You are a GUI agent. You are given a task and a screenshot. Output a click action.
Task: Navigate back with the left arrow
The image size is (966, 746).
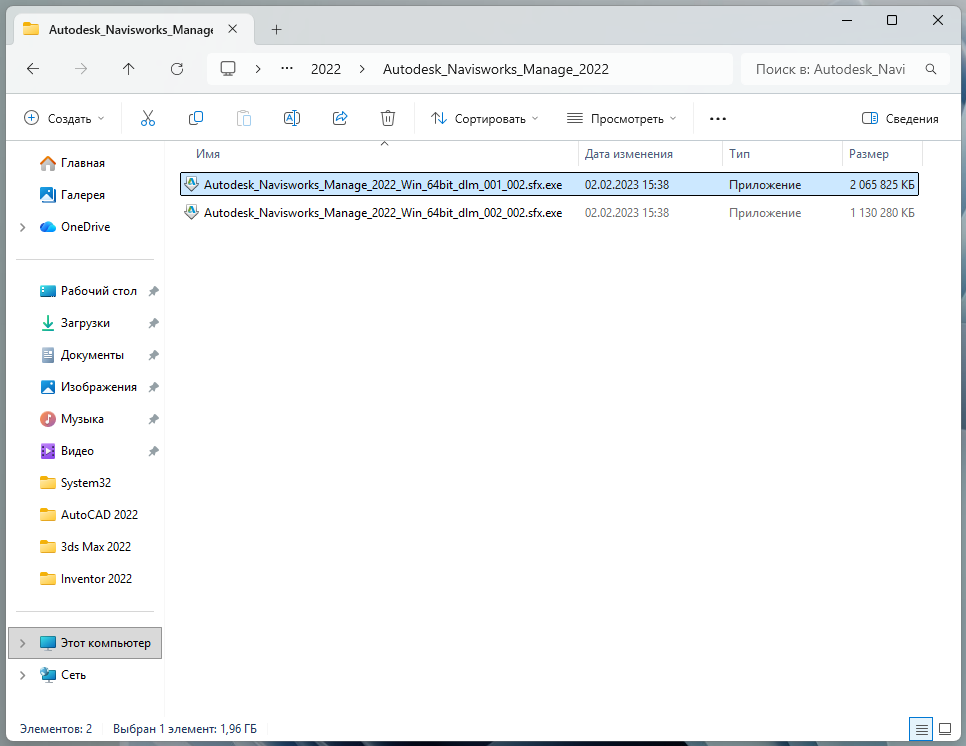coord(33,69)
